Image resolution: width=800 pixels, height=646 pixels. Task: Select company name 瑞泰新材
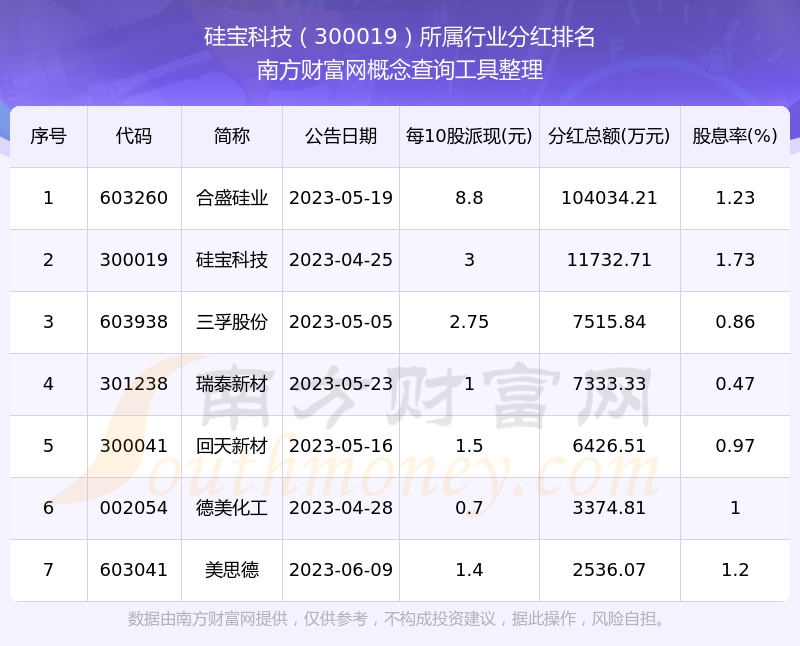point(232,384)
